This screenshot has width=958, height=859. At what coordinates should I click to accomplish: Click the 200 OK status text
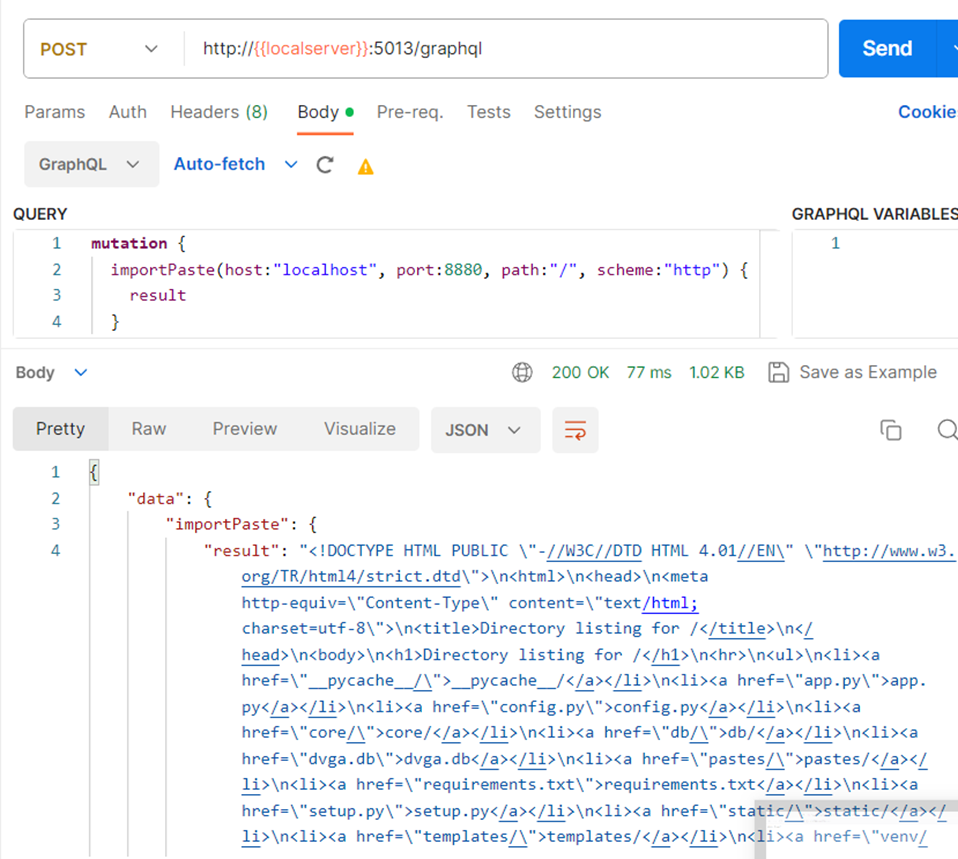[x=580, y=373]
